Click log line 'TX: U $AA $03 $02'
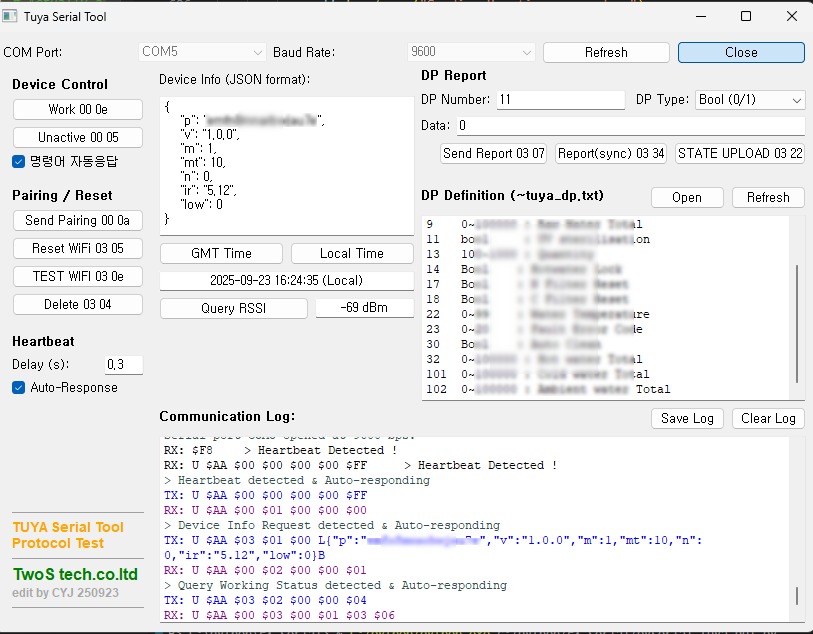This screenshot has width=813, height=634. (265, 600)
